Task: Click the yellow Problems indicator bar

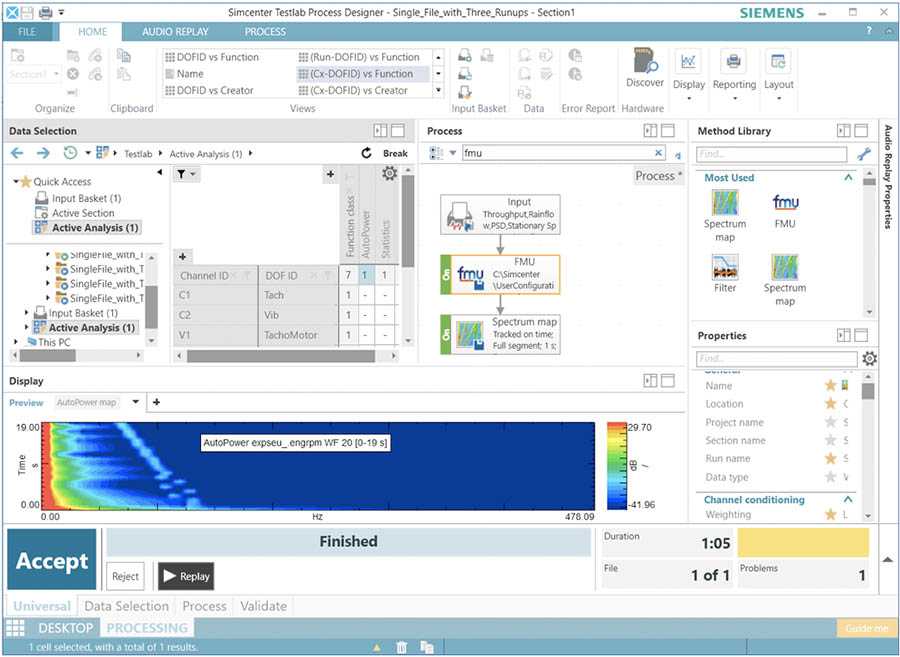Action: [803, 543]
